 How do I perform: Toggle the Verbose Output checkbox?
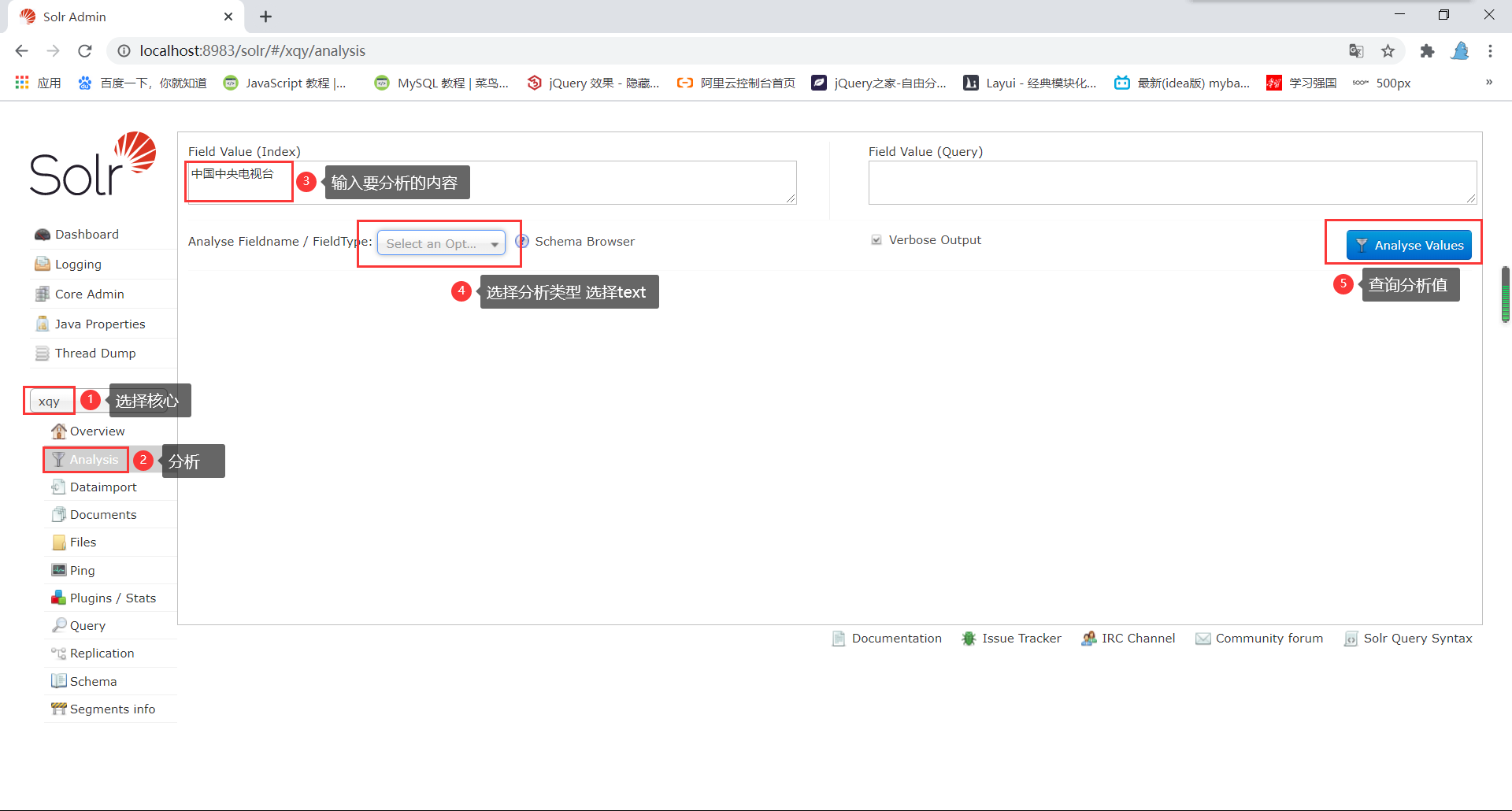(876, 240)
